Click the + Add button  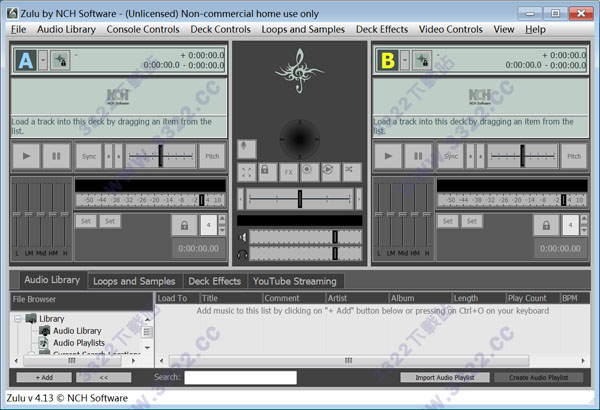tap(44, 377)
